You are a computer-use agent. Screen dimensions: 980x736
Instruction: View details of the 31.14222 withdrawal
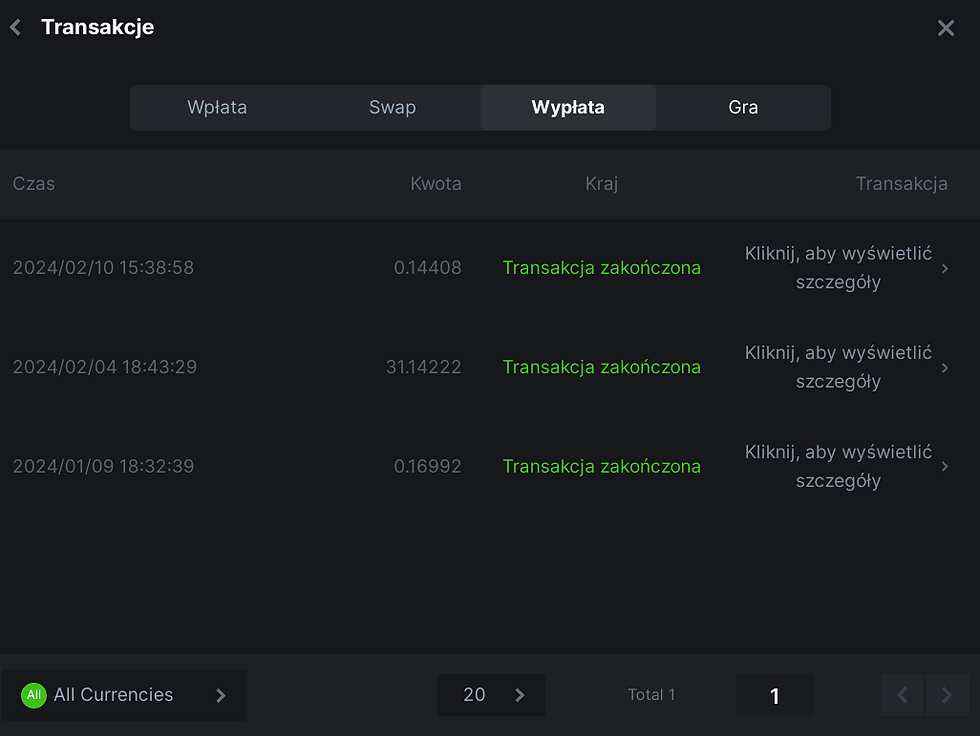(x=838, y=367)
